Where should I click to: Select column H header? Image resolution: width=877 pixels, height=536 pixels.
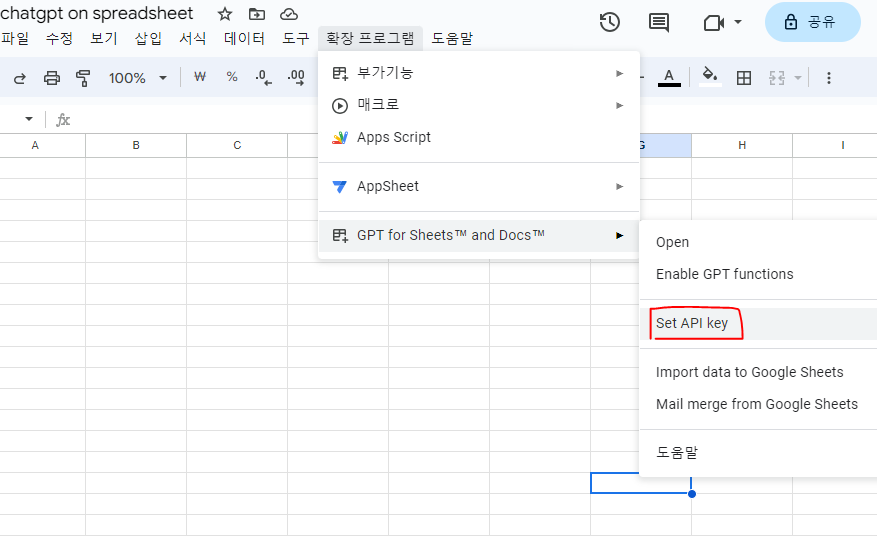[742, 145]
